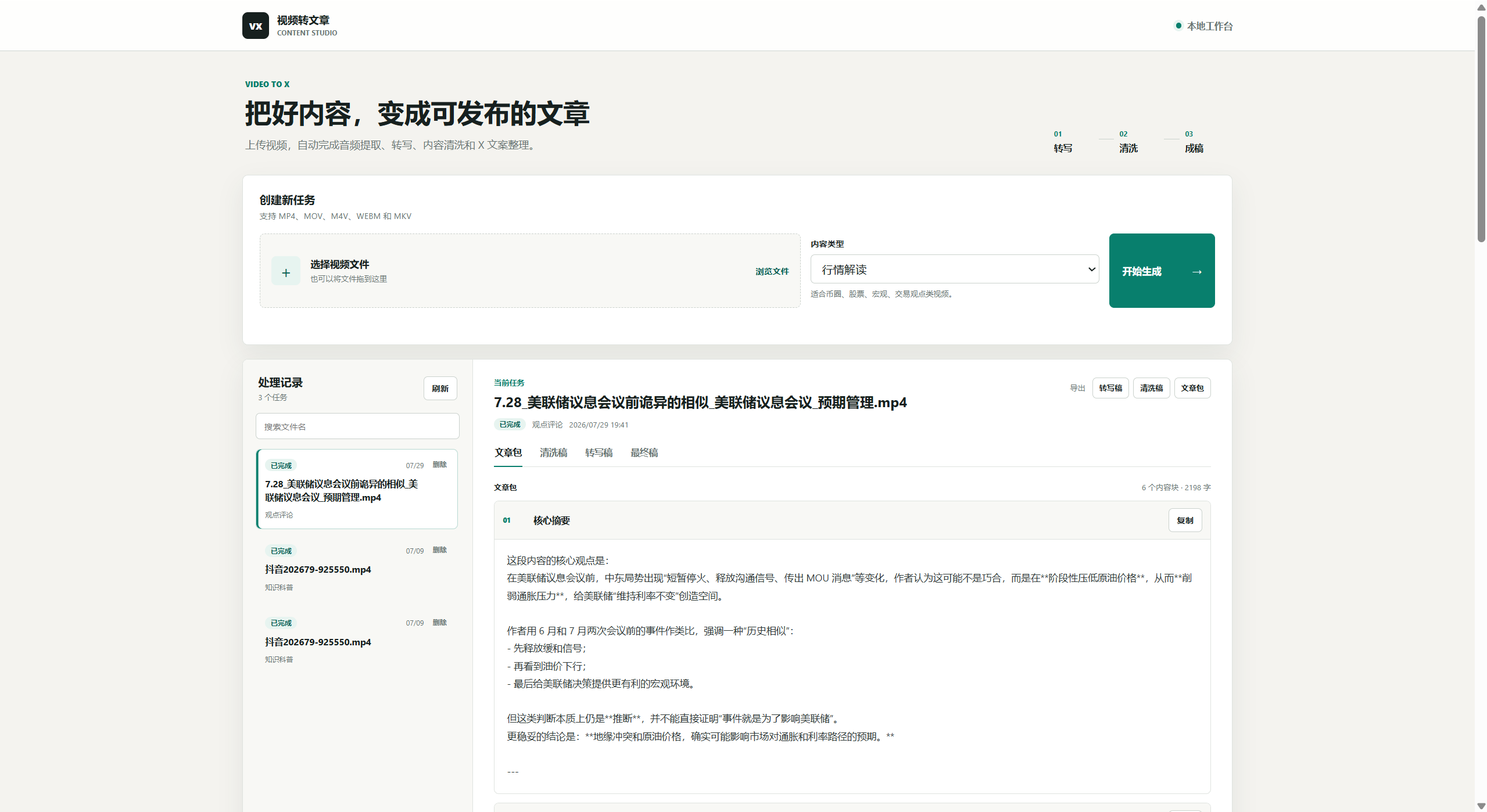Viewport: 1487px width, 812px height.
Task: Click the date 2026/07/29 19:41
Action: (x=599, y=425)
